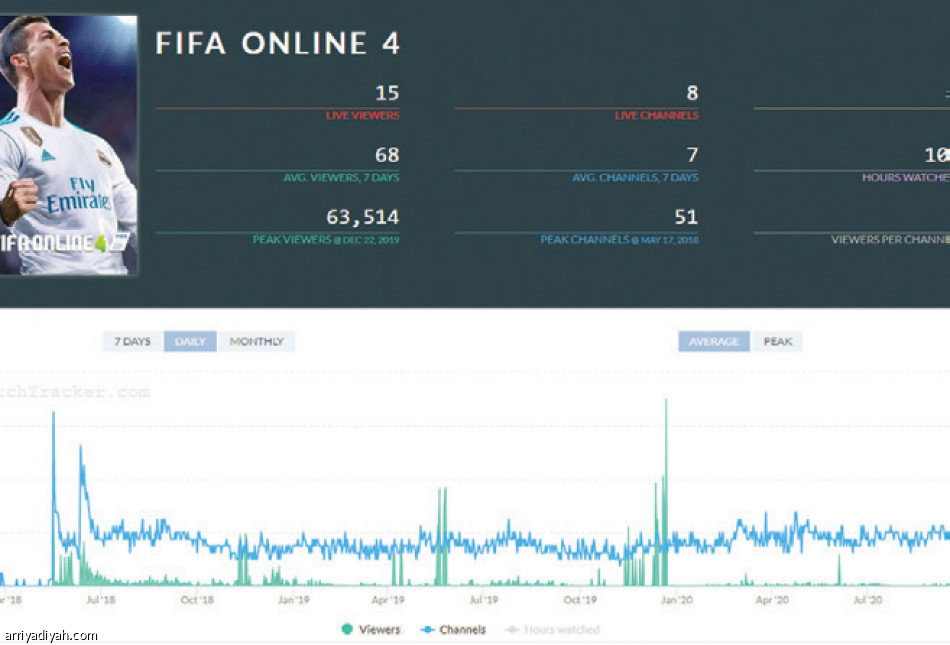Toggle Channels series in chart legend
Viewport: 950px width, 645px height.
click(x=455, y=630)
